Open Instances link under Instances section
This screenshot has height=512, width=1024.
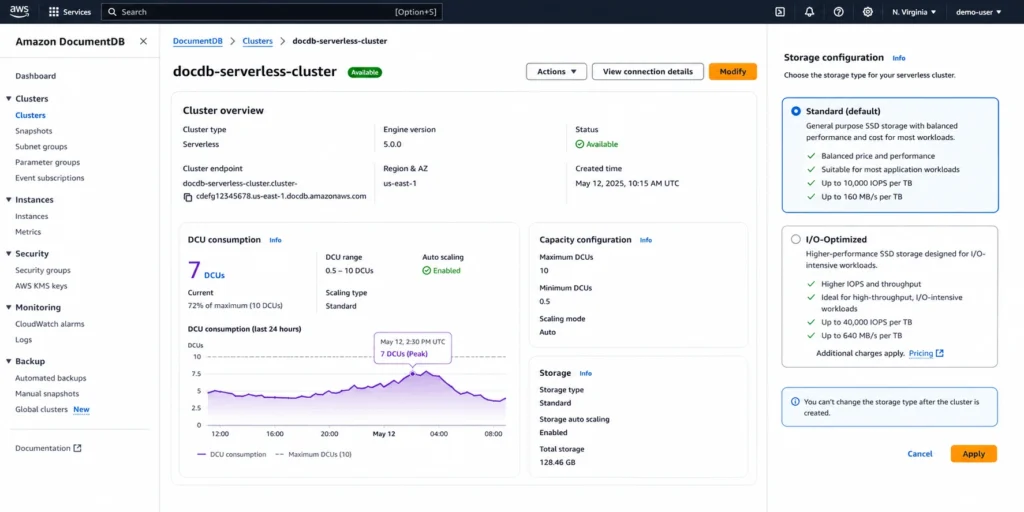pos(31,216)
